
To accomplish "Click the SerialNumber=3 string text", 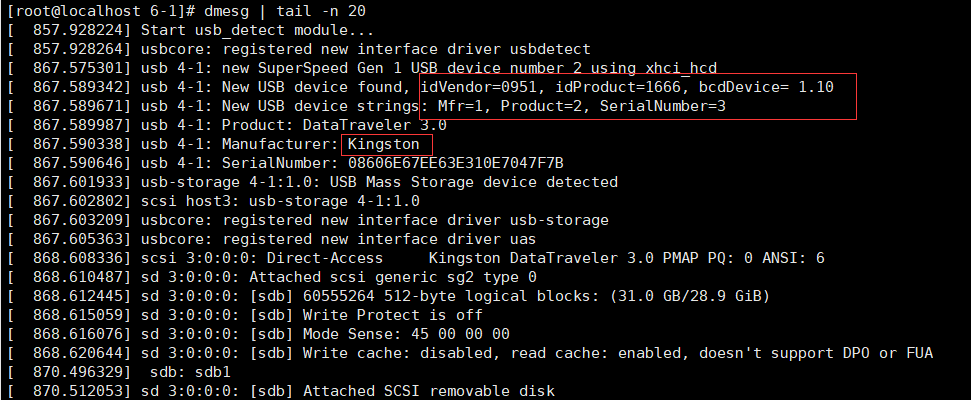I will (x=662, y=107).
